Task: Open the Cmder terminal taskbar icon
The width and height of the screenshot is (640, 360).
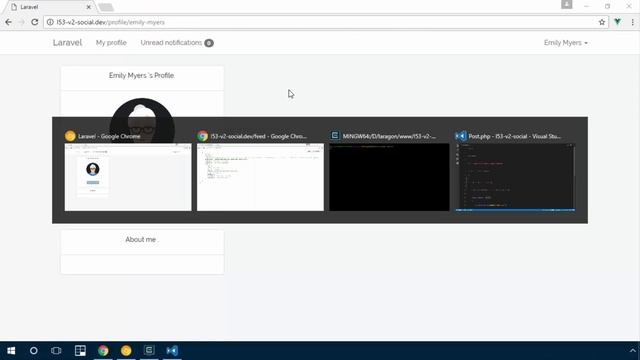Action: pyautogui.click(x=149, y=351)
